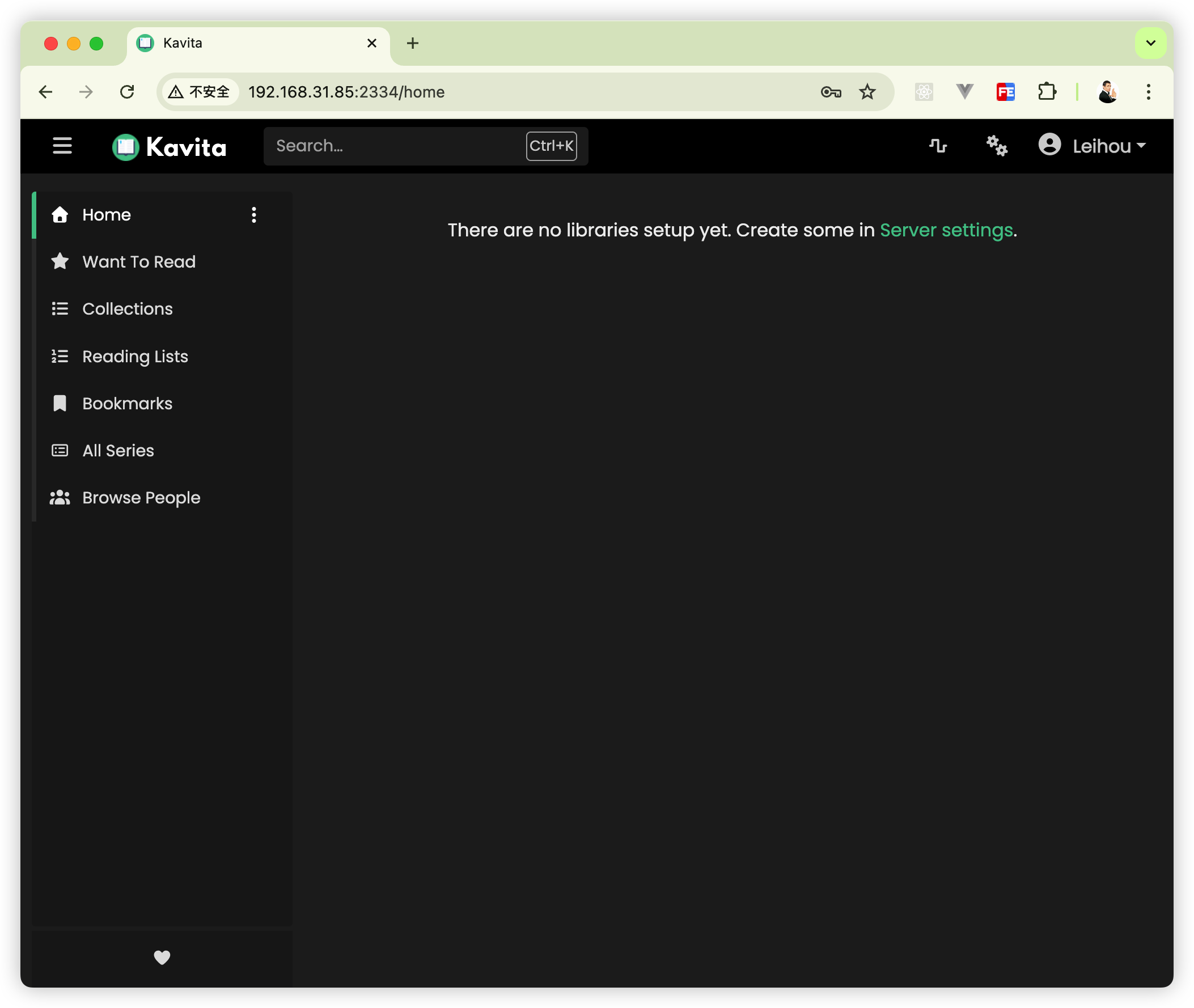Click the Reading Lists numbered-list icon

tap(60, 357)
